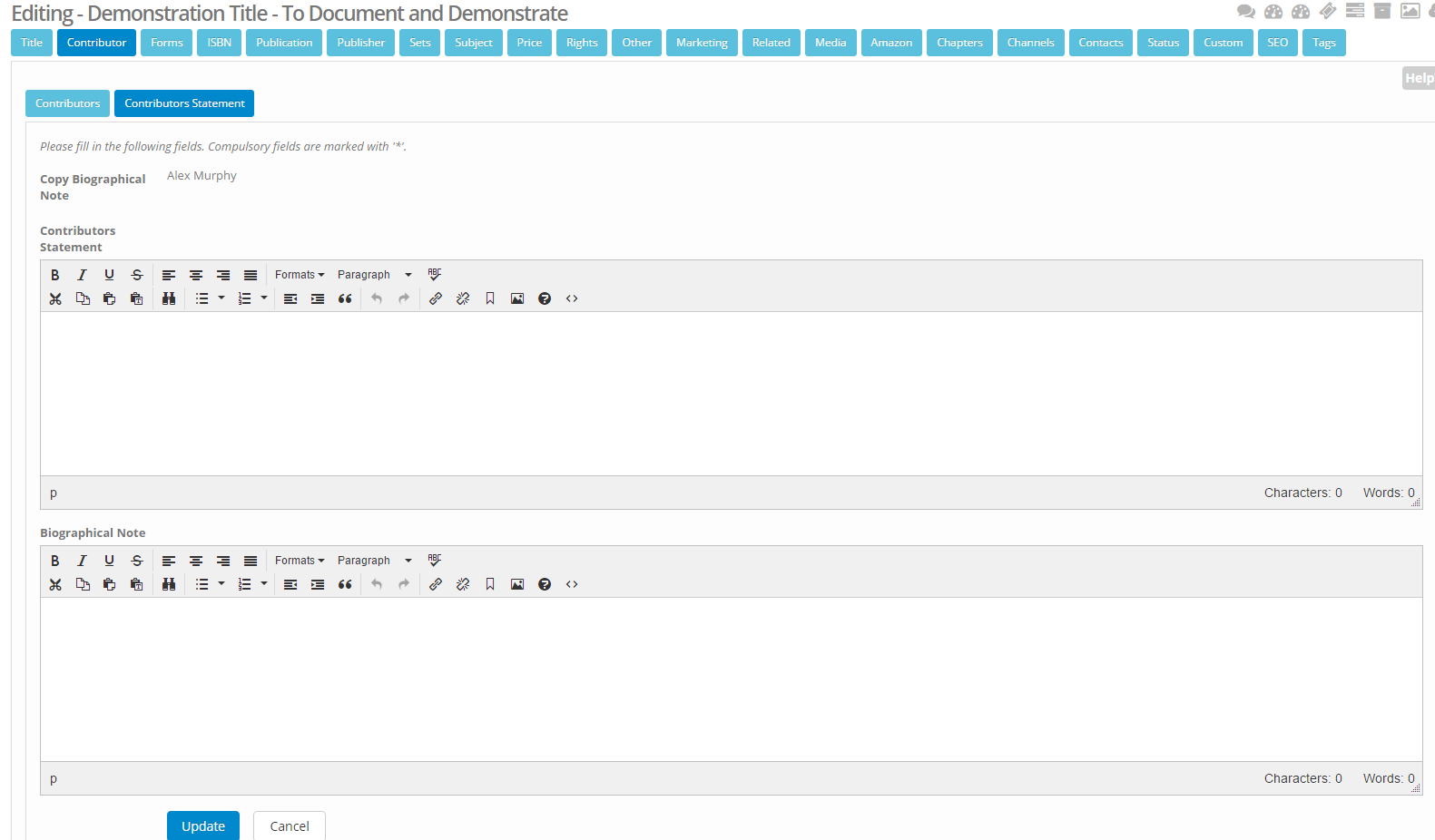Expand bullet list style arrow in Contributors Statement editor
1435x840 pixels.
click(x=221, y=298)
